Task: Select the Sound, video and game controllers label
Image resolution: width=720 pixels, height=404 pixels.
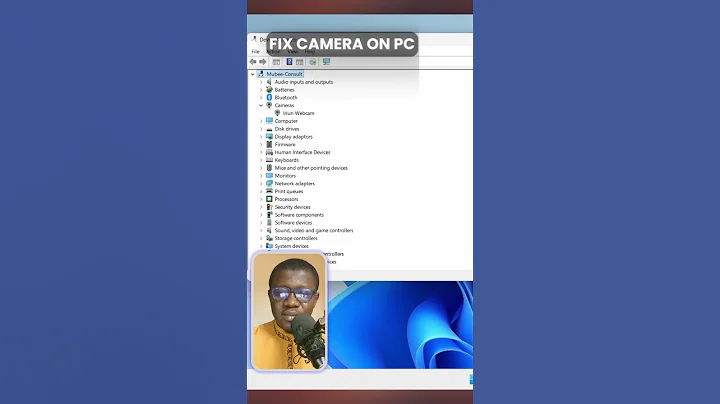Action: point(314,230)
